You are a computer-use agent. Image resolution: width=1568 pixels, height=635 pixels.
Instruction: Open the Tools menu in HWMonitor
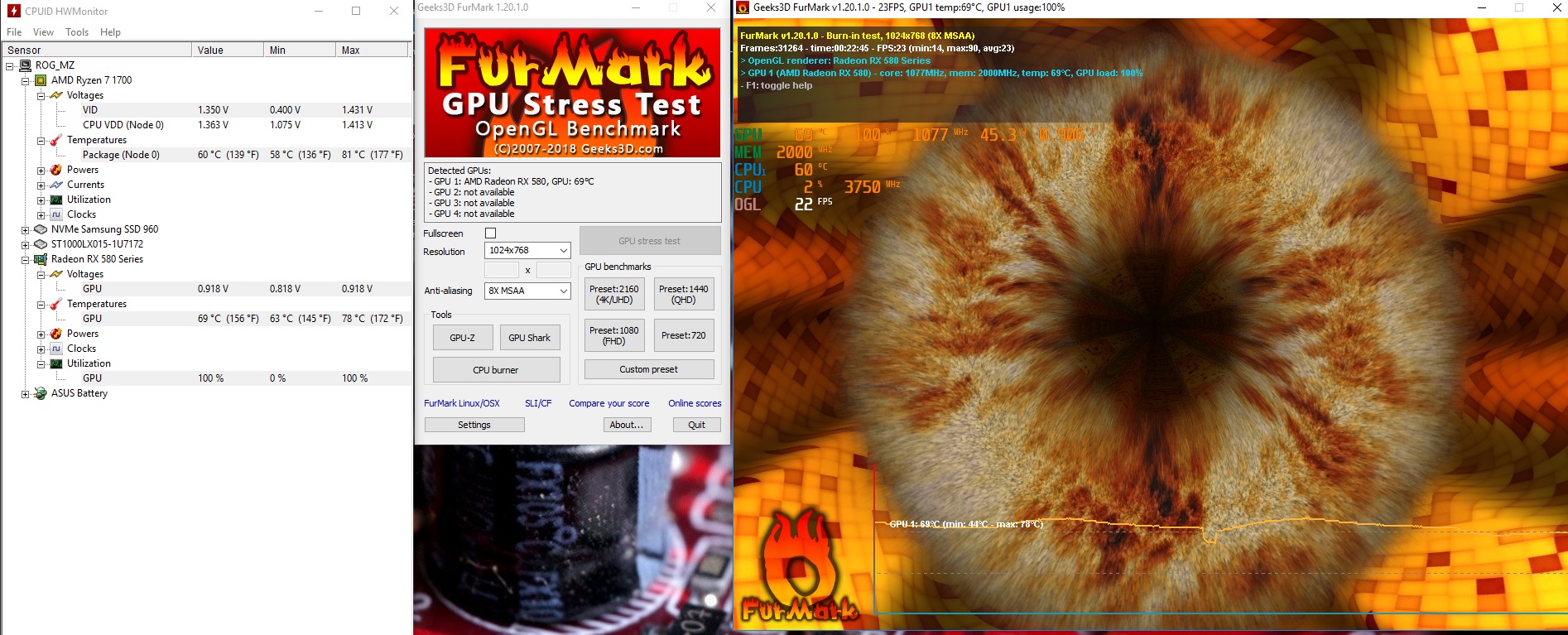pyautogui.click(x=77, y=32)
